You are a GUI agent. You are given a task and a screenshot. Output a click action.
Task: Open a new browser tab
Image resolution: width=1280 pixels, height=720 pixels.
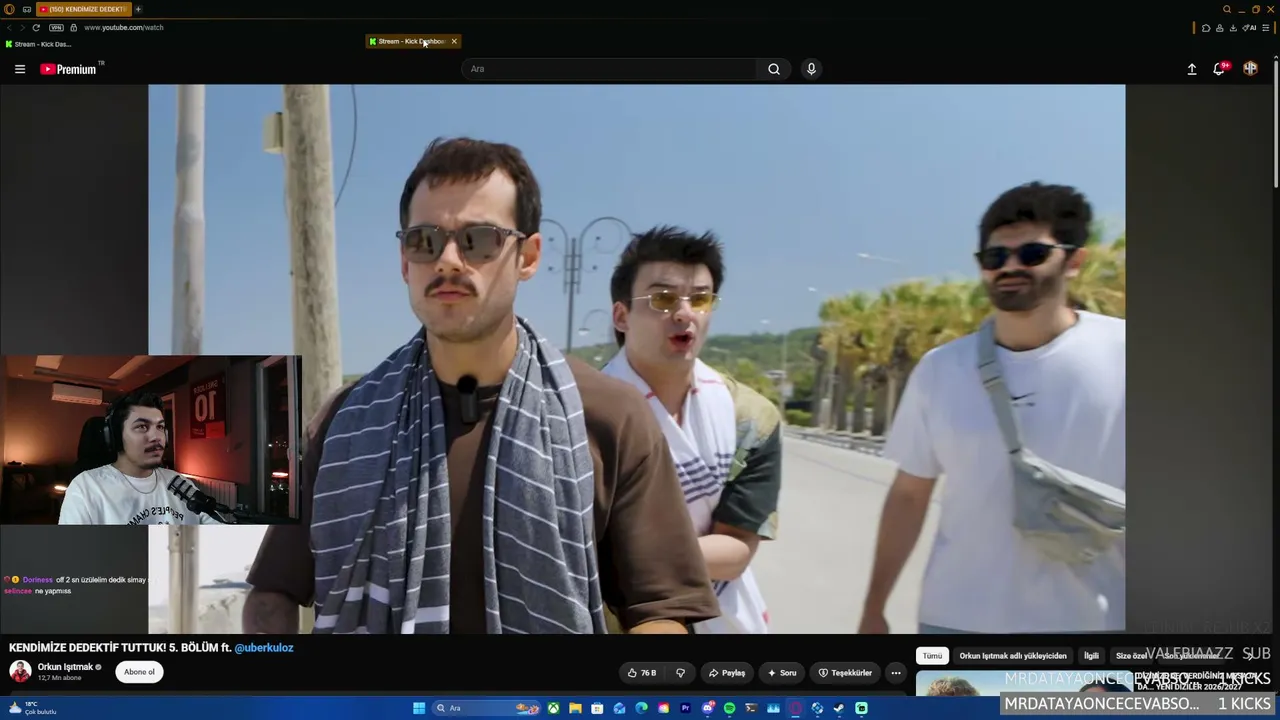(x=138, y=9)
